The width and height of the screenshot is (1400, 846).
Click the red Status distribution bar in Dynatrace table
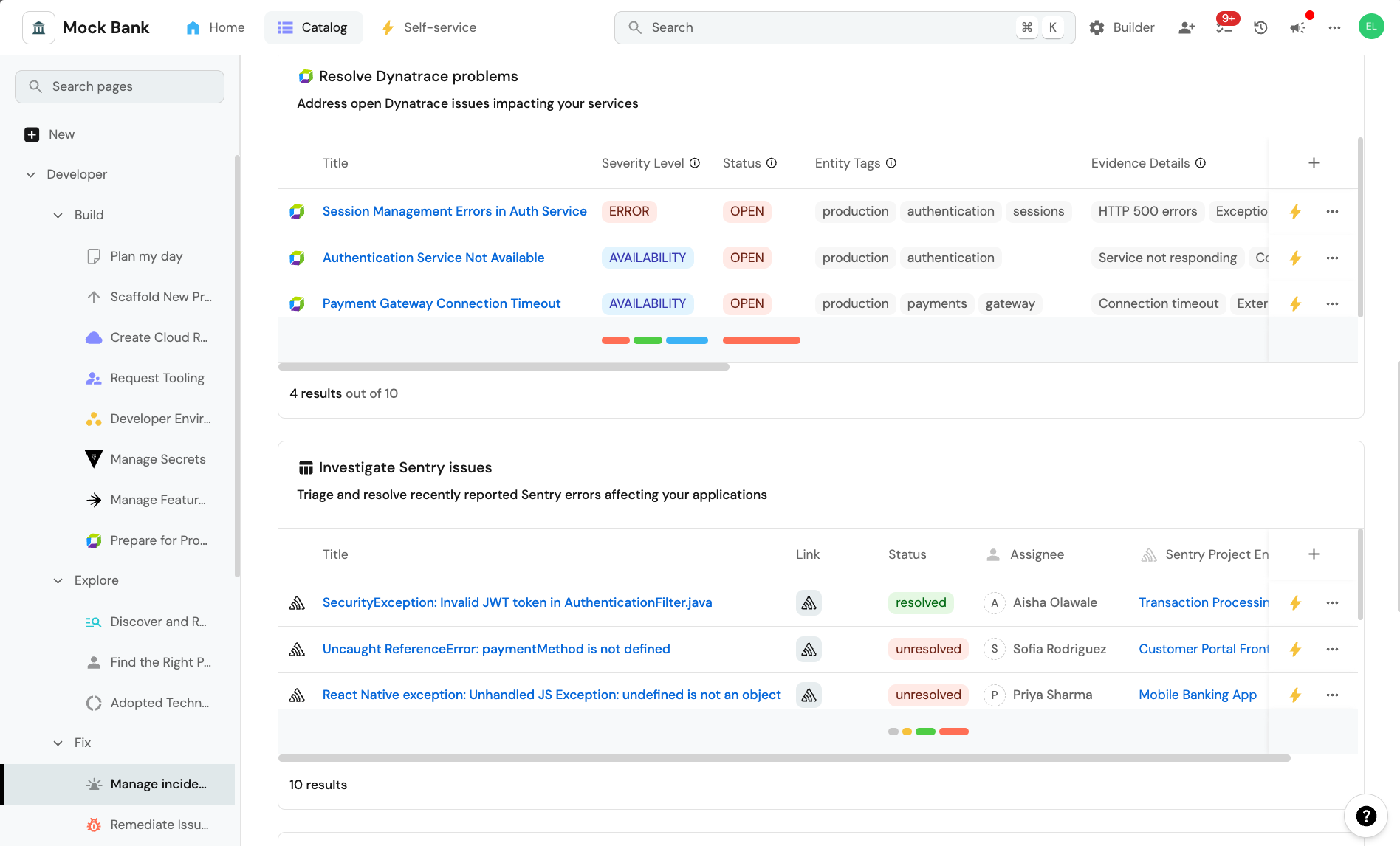(761, 340)
